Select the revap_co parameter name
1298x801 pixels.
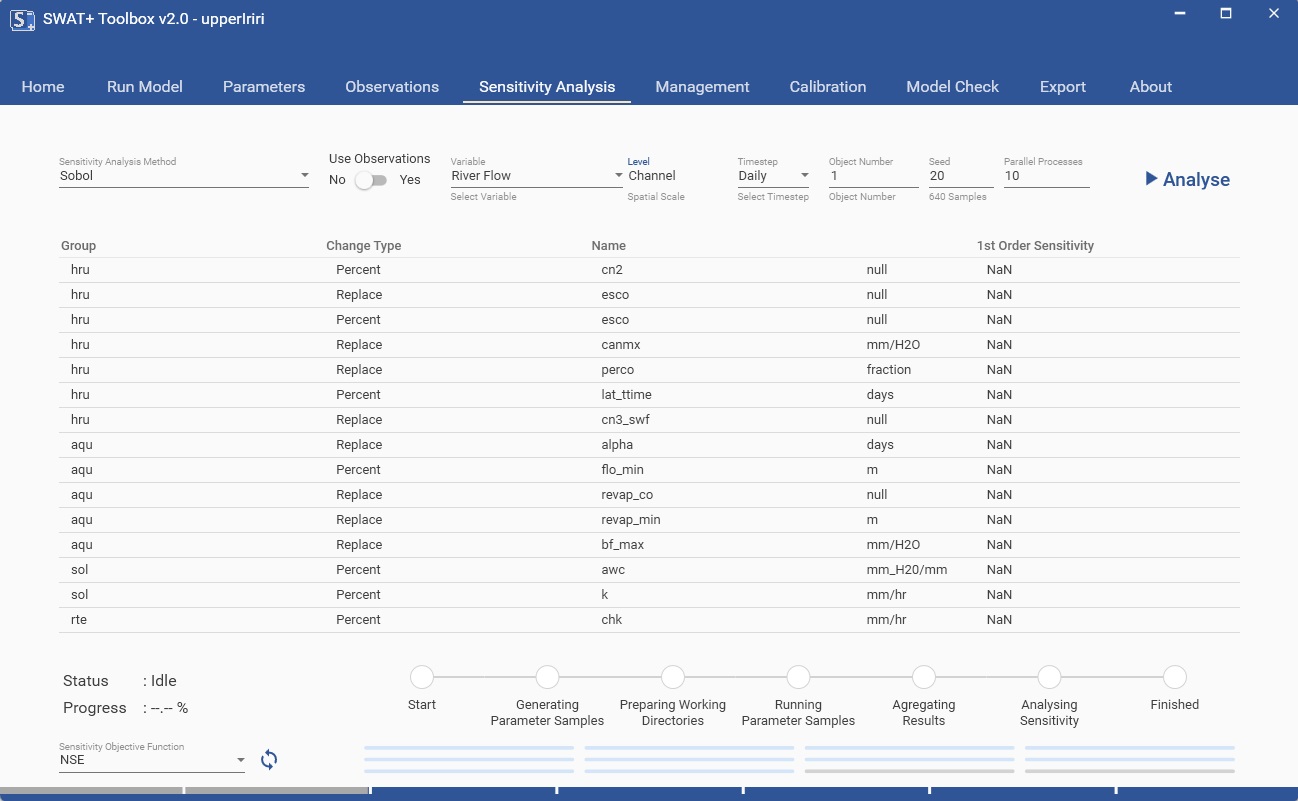pyautogui.click(x=627, y=495)
